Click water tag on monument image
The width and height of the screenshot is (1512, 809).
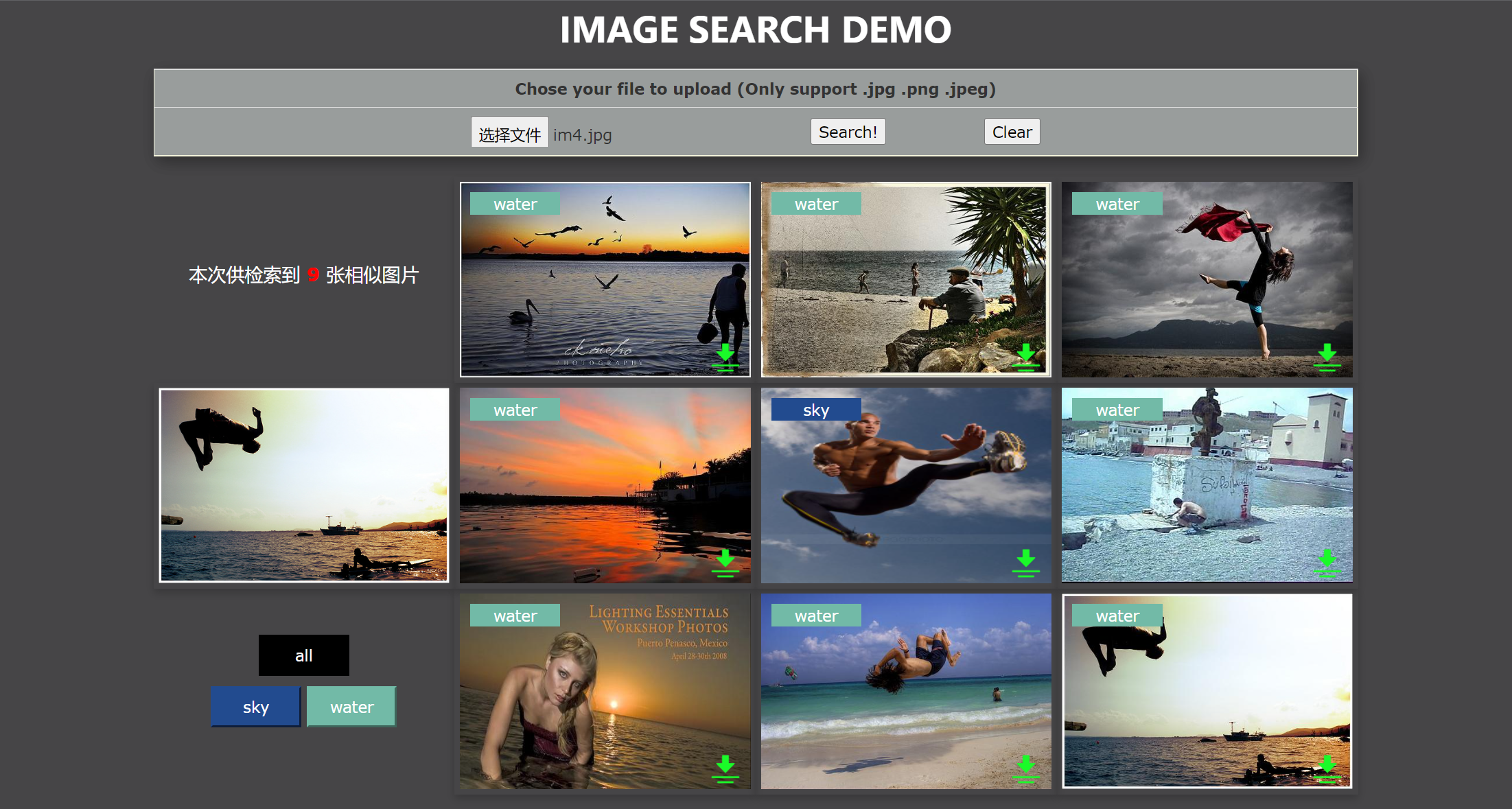pyautogui.click(x=1117, y=410)
